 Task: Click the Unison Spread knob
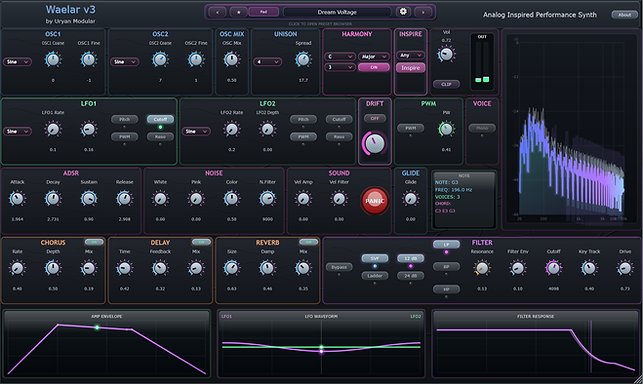(x=303, y=60)
